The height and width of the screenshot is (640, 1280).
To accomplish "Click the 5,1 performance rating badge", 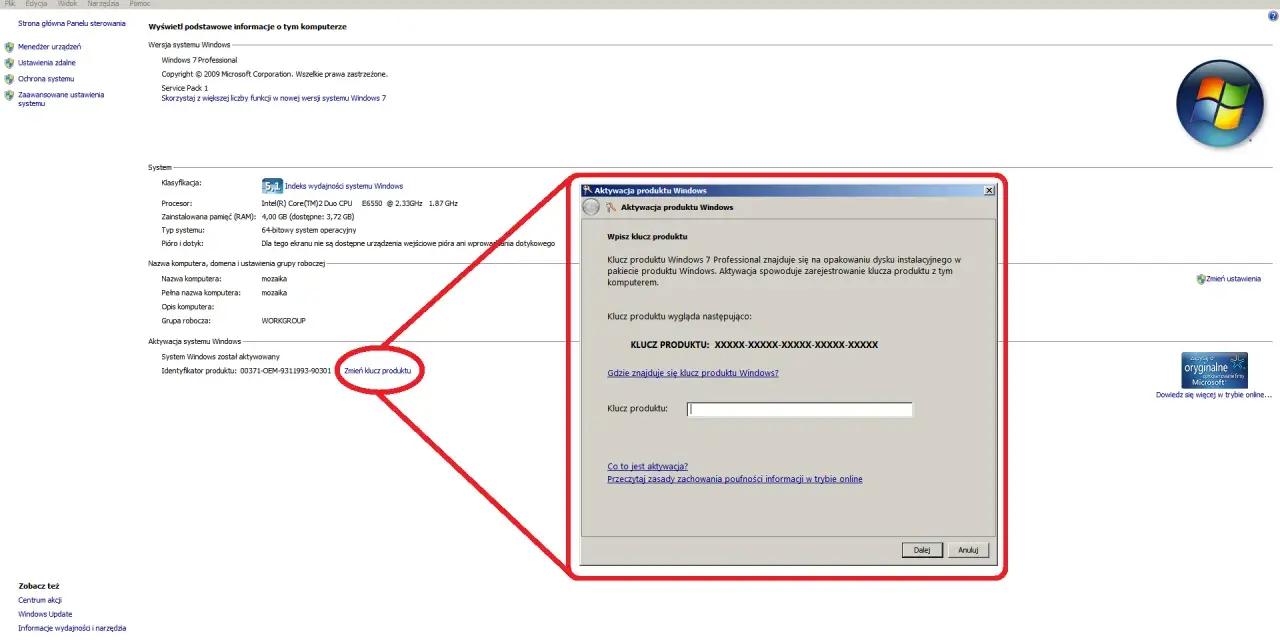I will [272, 186].
